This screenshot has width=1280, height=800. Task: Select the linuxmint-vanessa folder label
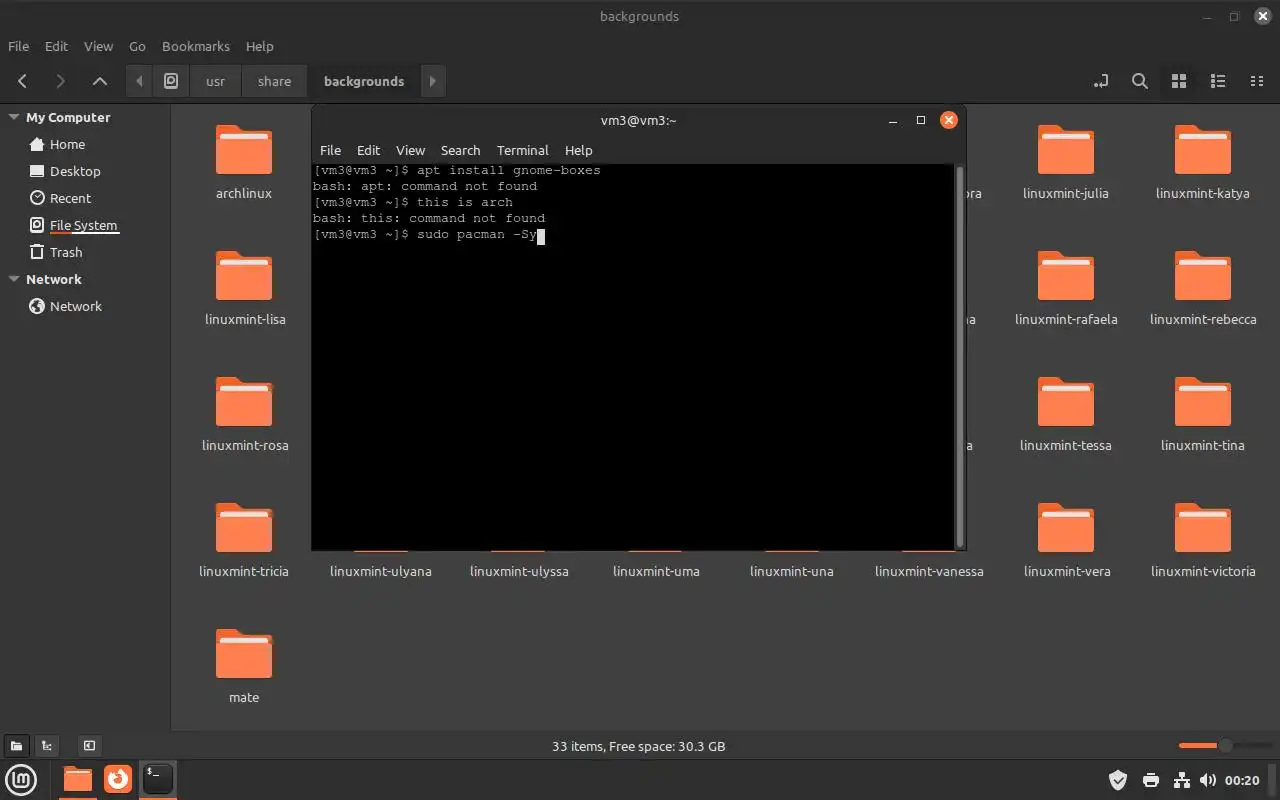click(x=929, y=571)
